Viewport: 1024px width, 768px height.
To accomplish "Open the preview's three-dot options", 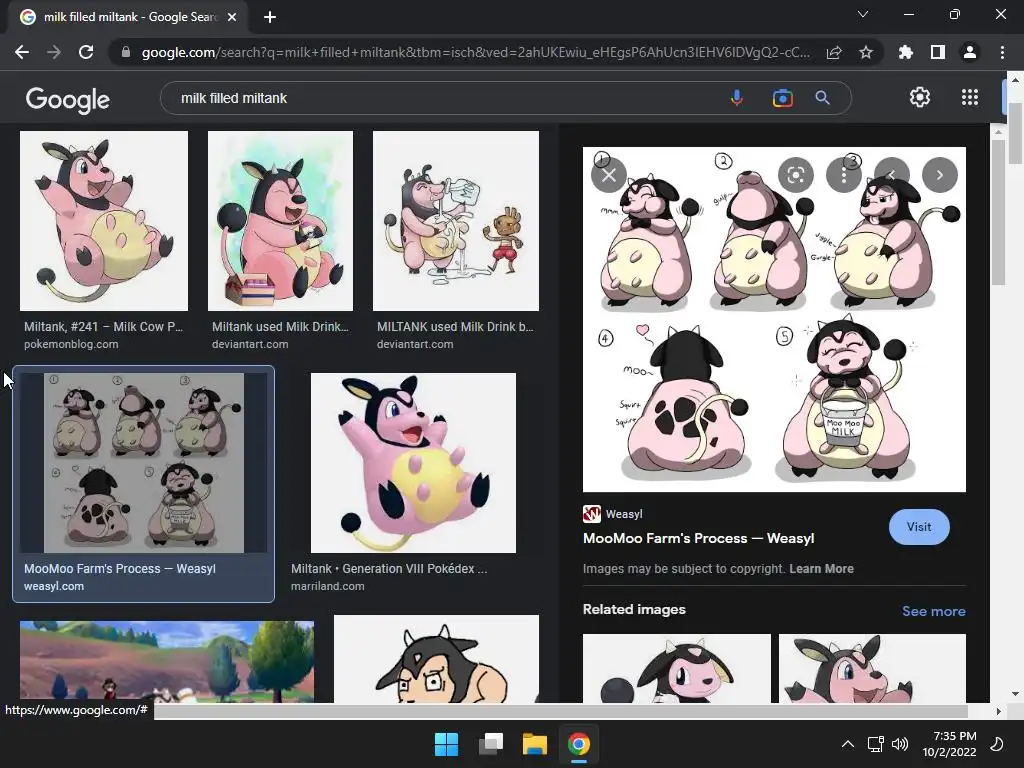I will [844, 175].
